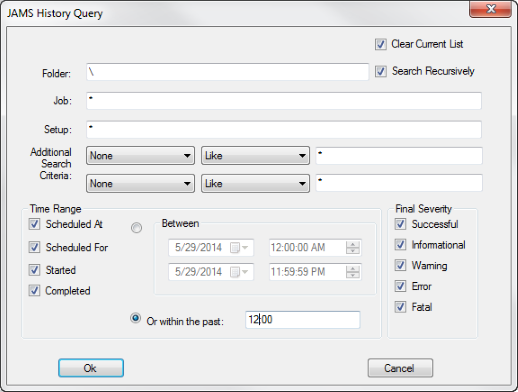Close the JAMS History Query dialog
Screen dimensions: 518x392
[490, 9]
